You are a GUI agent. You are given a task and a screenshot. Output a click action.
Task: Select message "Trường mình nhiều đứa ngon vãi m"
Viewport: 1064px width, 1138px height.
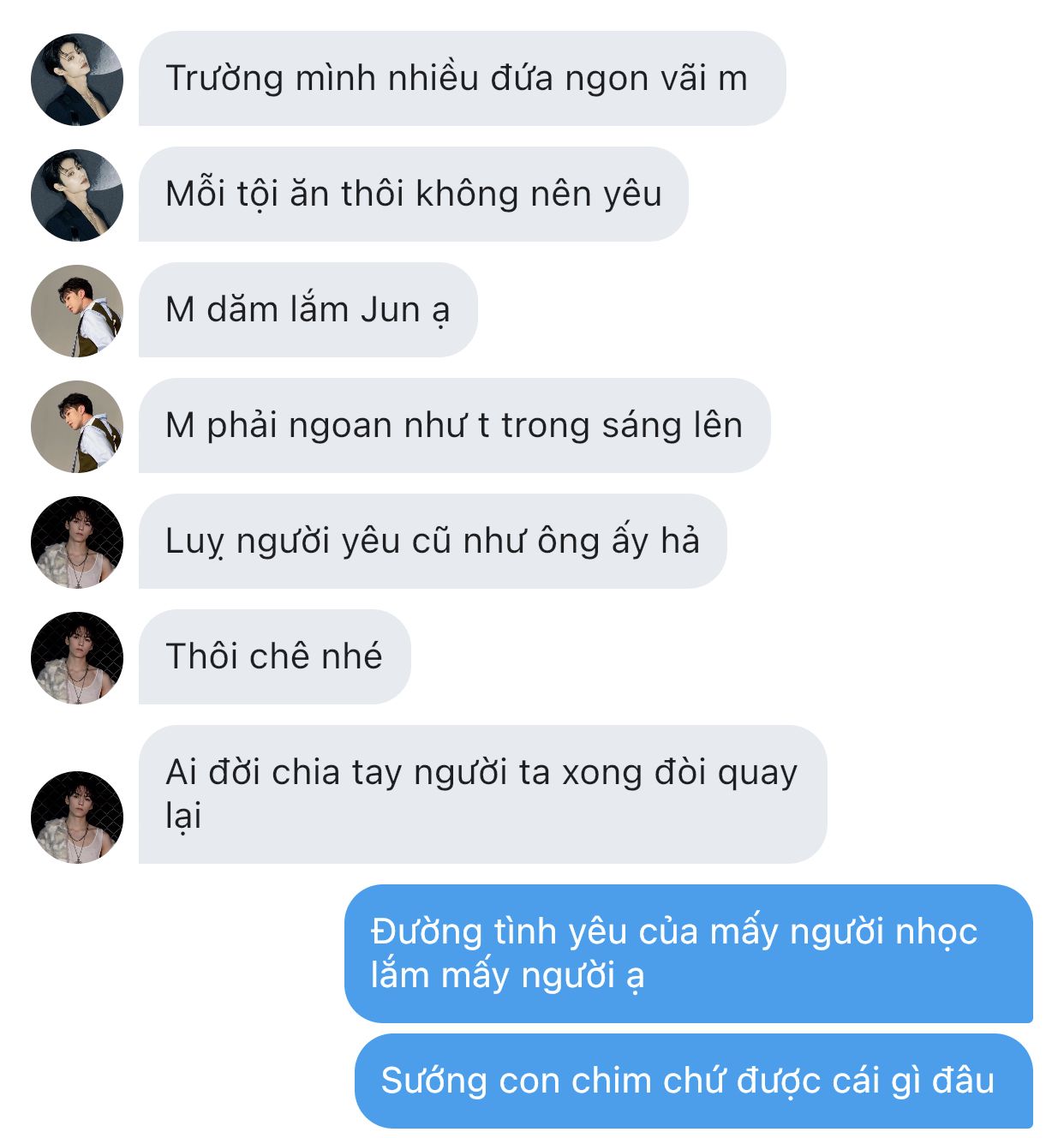point(462,79)
